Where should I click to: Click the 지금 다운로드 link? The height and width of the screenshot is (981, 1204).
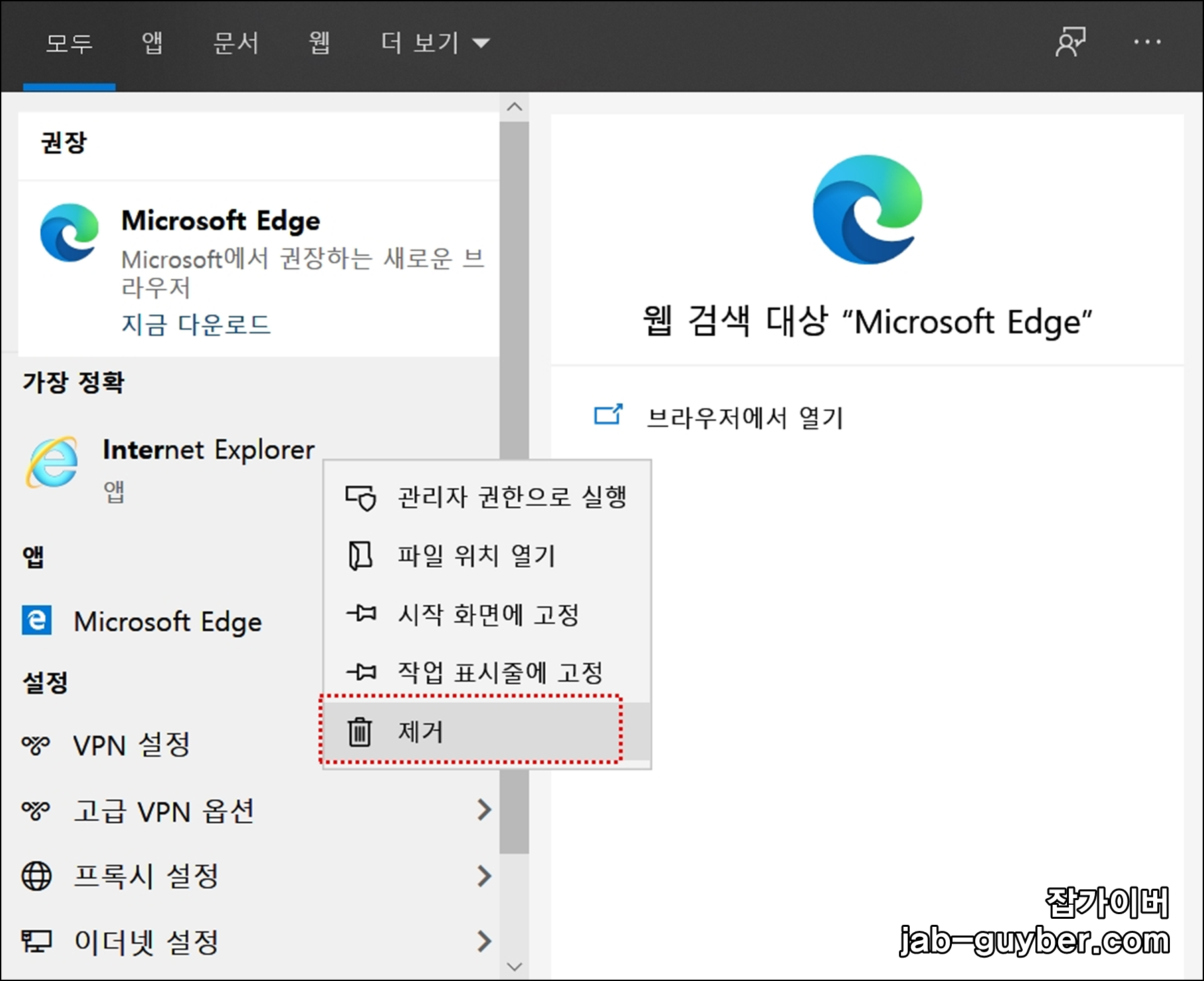(197, 326)
